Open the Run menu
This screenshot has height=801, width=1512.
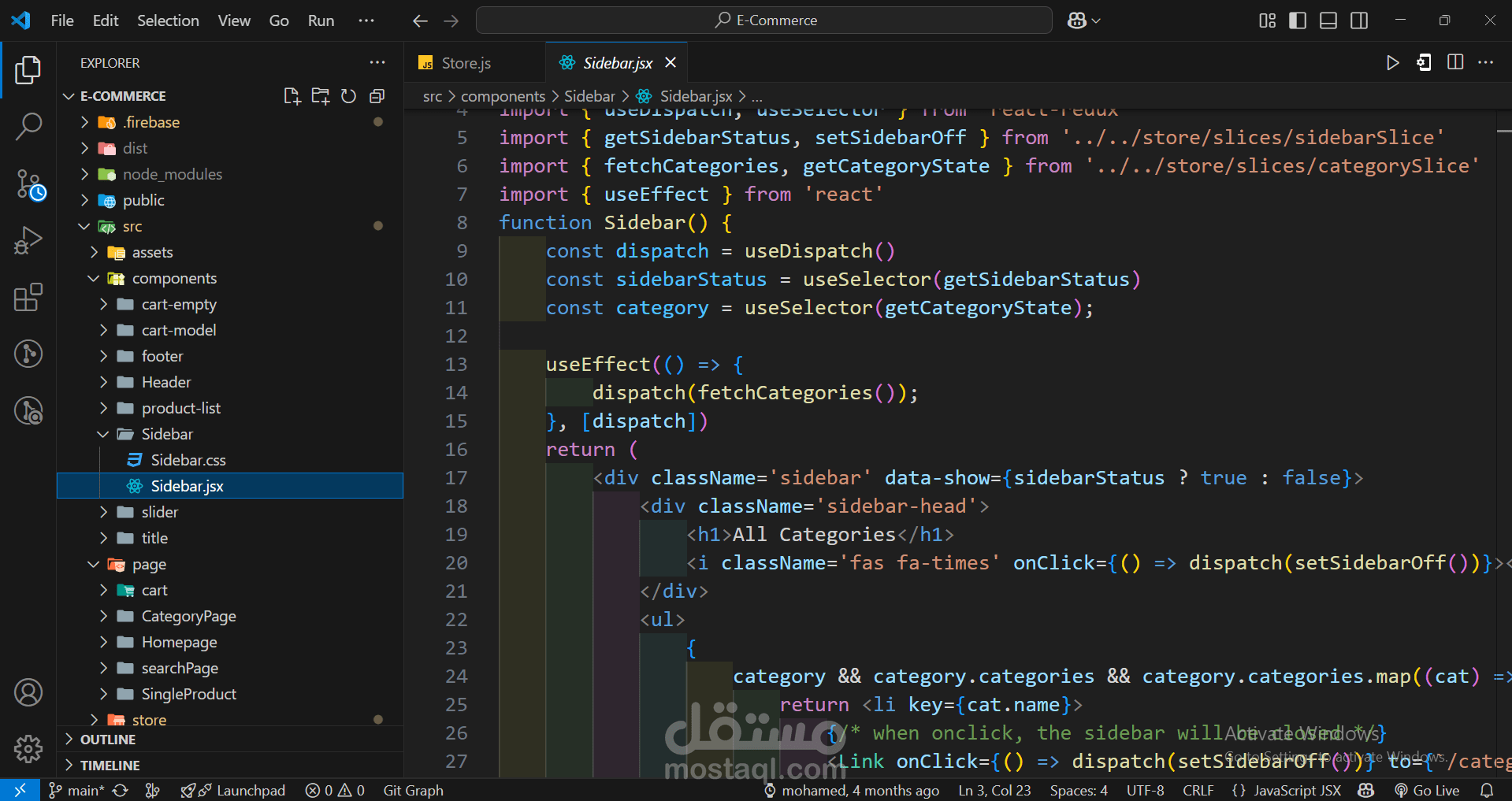tap(321, 20)
